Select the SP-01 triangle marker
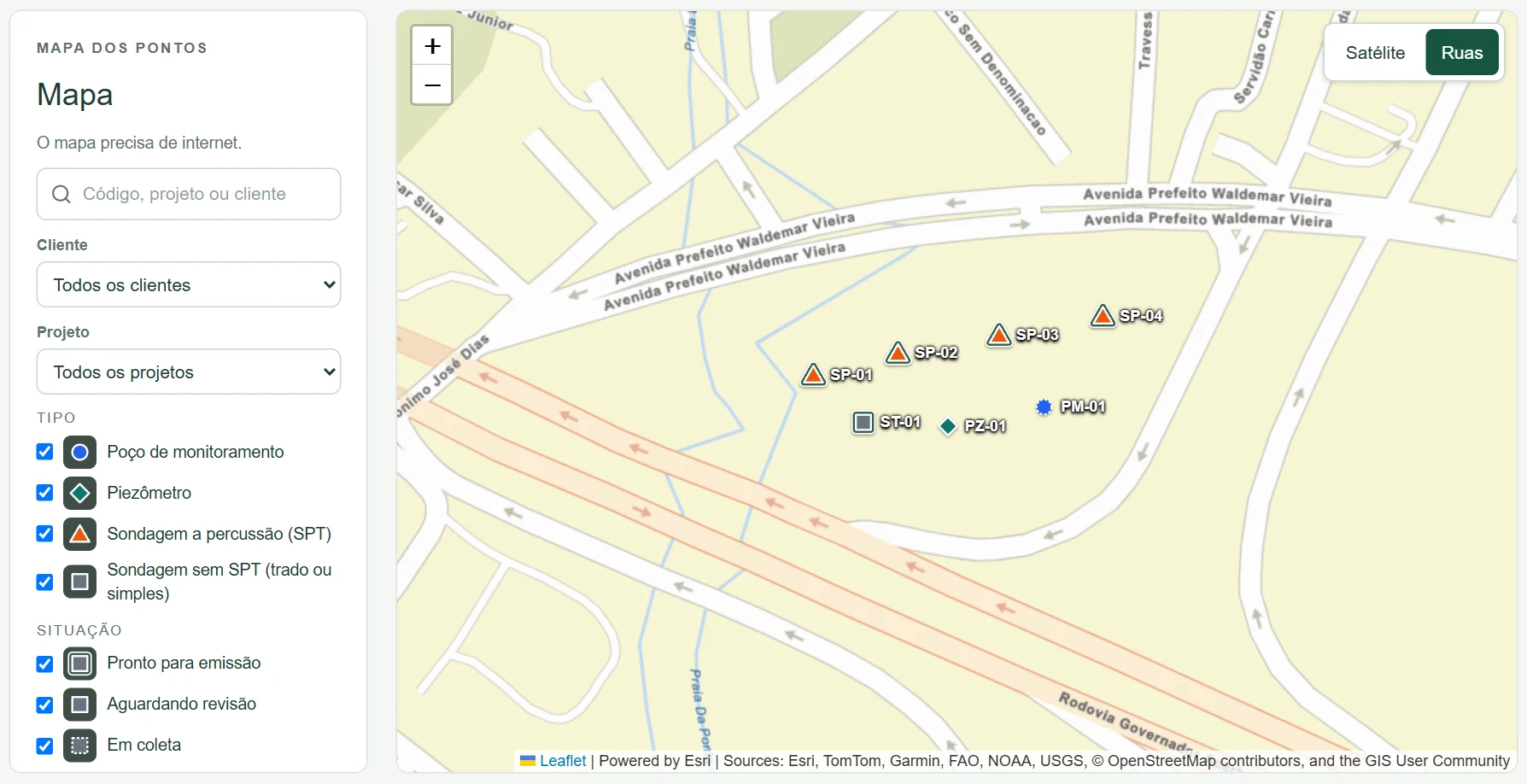Viewport: 1527px width, 784px height. [813, 374]
